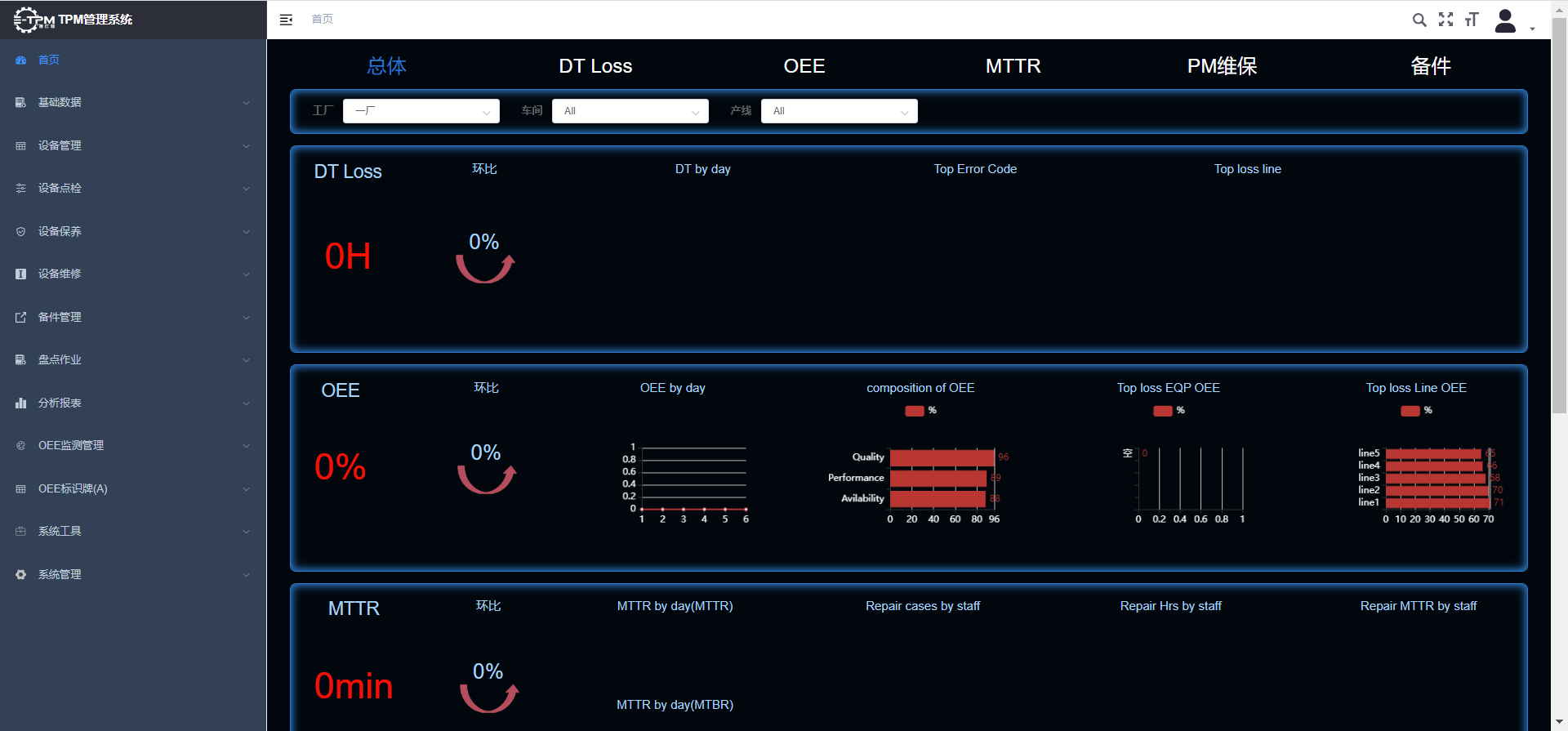This screenshot has height=731, width=1568.
Task: Click the OEE标识牌(A) sidebar icon
Action: click(x=21, y=488)
